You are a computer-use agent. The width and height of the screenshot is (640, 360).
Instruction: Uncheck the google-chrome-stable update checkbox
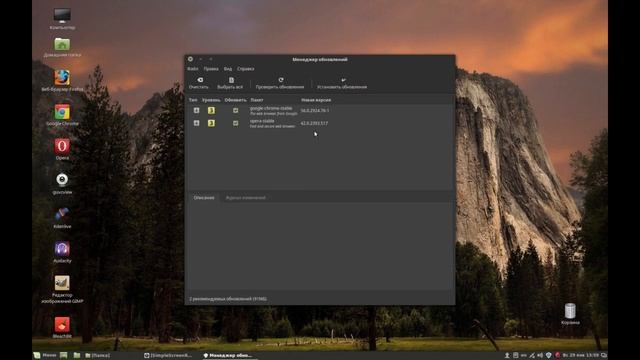[236, 111]
